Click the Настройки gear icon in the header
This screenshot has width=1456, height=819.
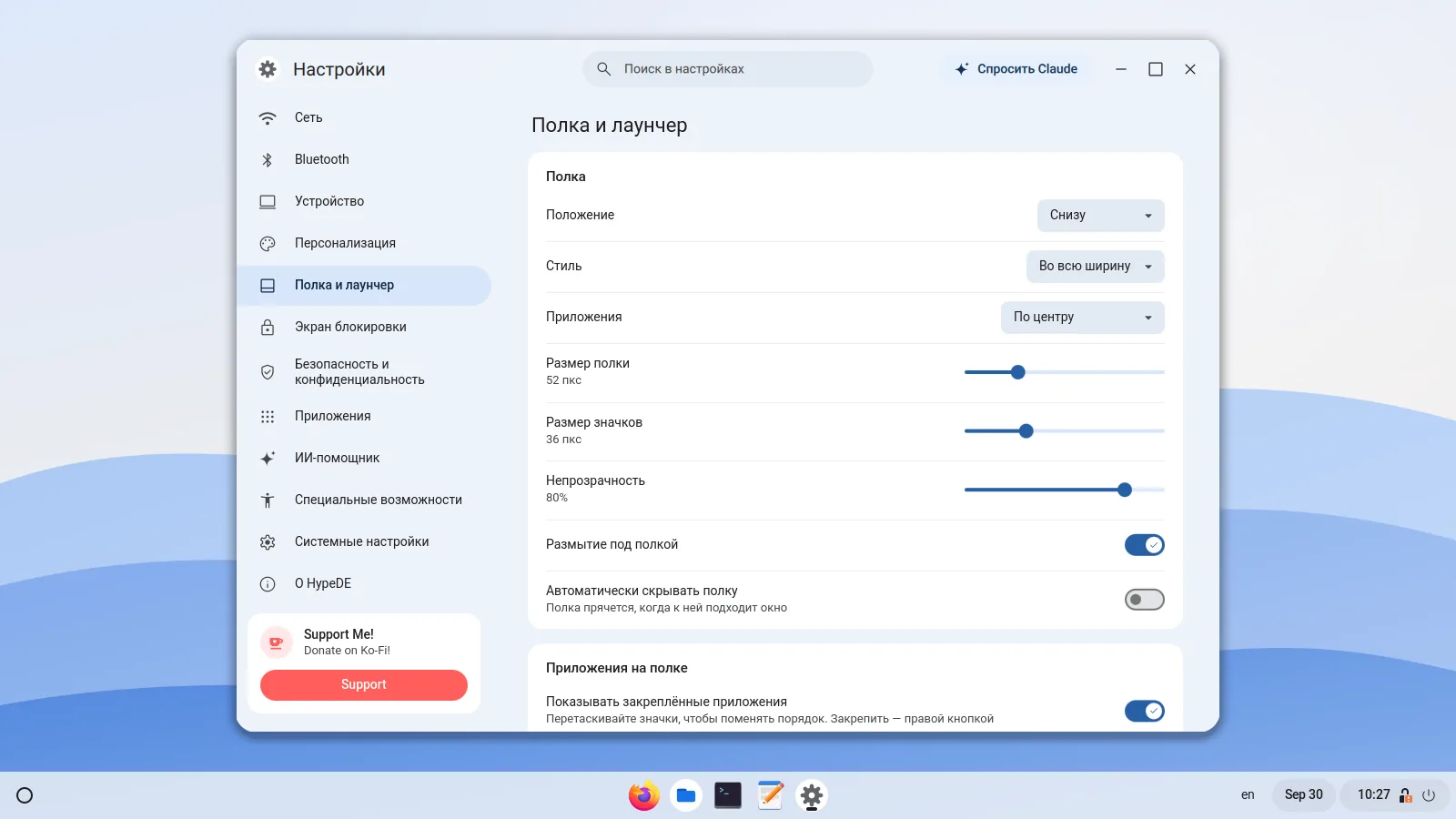pos(268,69)
